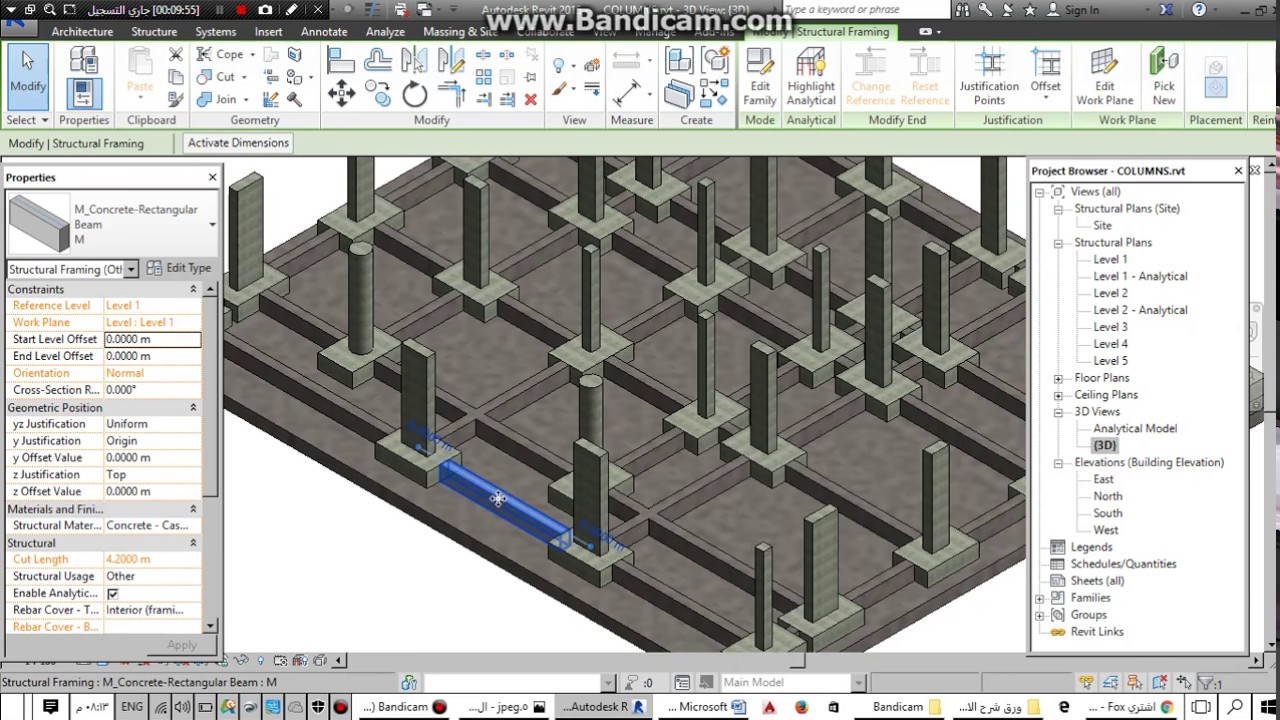Switch to the Annotate ribbon tab
The image size is (1280, 720).
pos(324,32)
